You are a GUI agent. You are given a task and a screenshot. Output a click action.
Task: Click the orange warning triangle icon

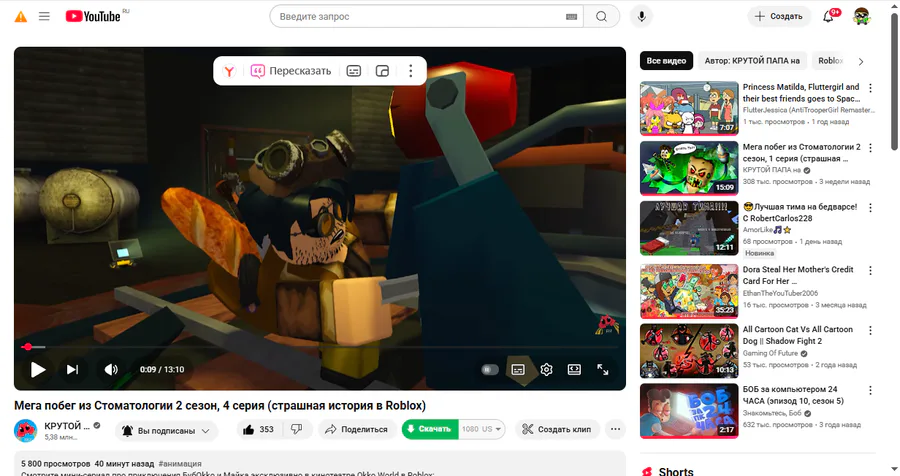tap(21, 17)
